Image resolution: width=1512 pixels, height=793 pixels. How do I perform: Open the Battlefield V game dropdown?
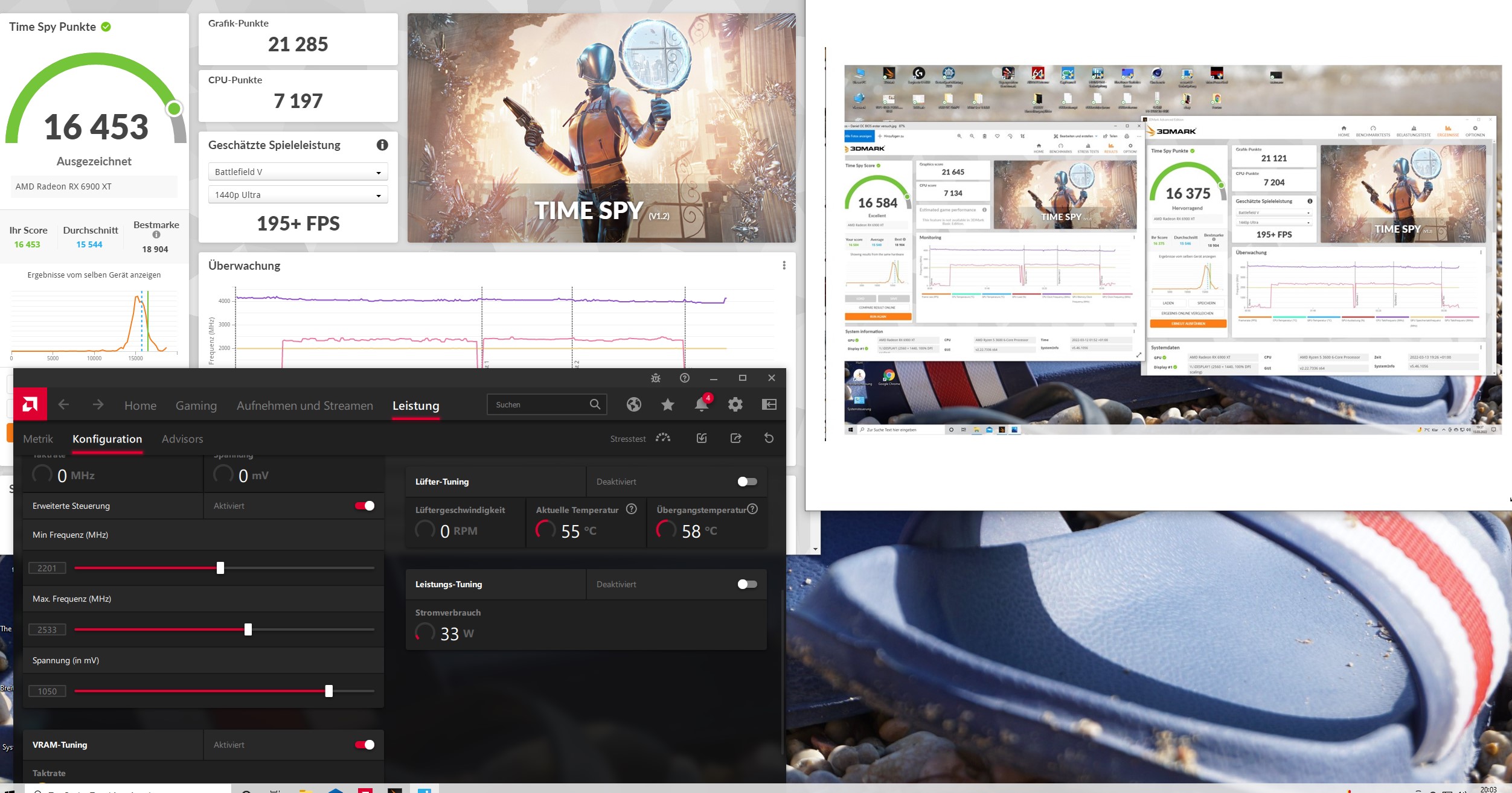[x=298, y=172]
